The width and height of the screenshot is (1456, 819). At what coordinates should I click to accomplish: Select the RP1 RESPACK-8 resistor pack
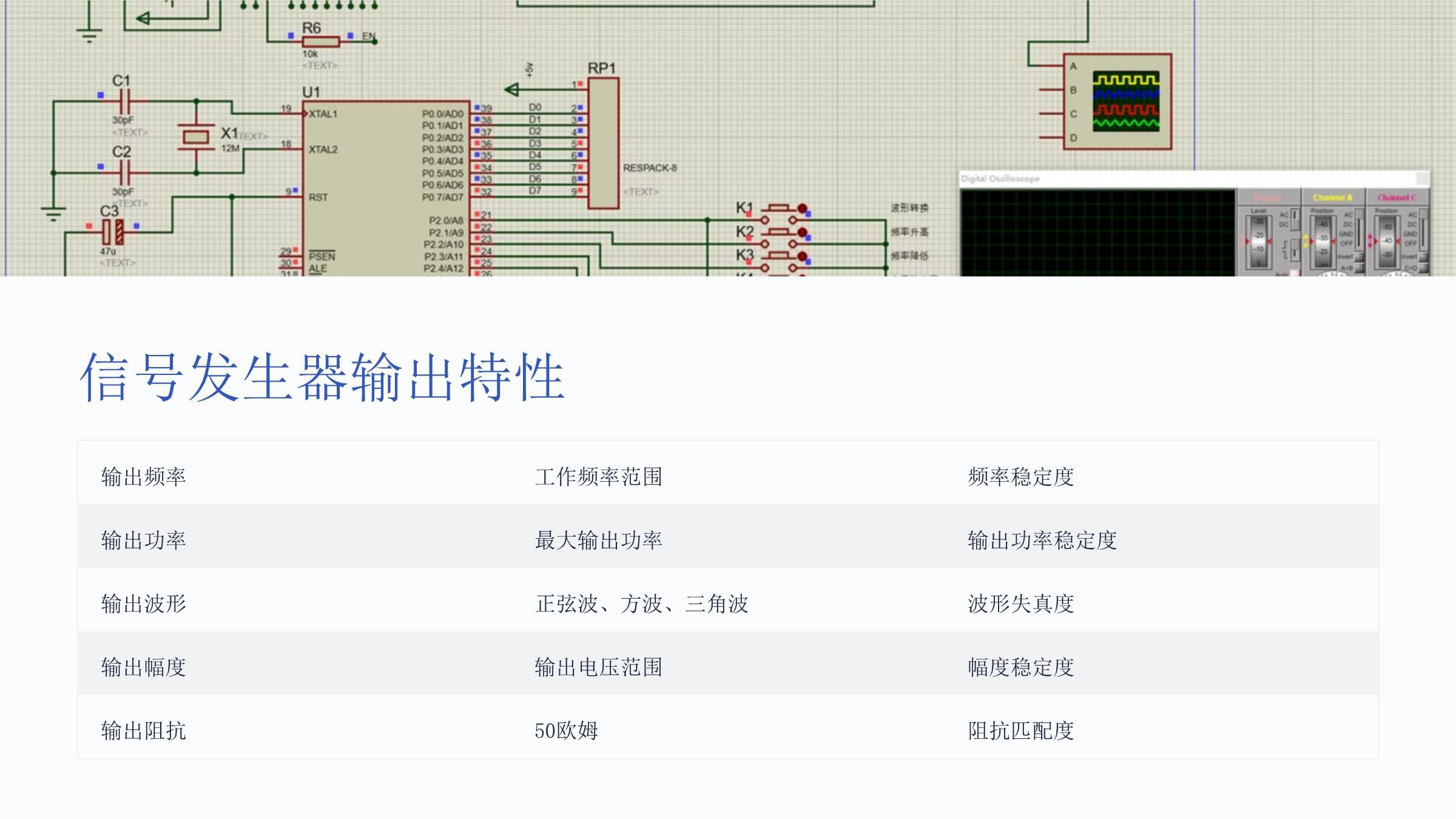pyautogui.click(x=603, y=143)
